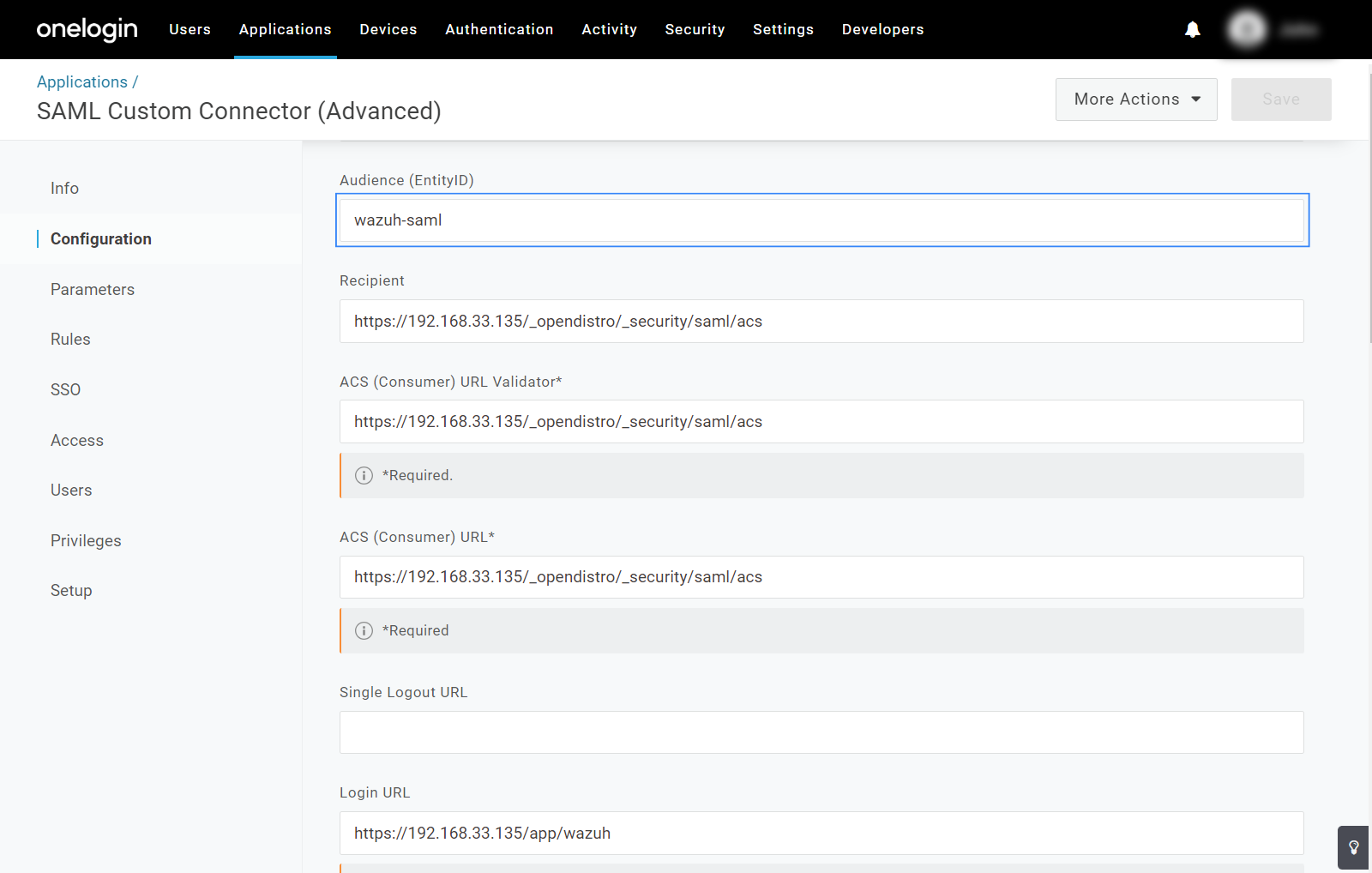Open the user profile avatar
1372x873 pixels.
[x=1246, y=30]
